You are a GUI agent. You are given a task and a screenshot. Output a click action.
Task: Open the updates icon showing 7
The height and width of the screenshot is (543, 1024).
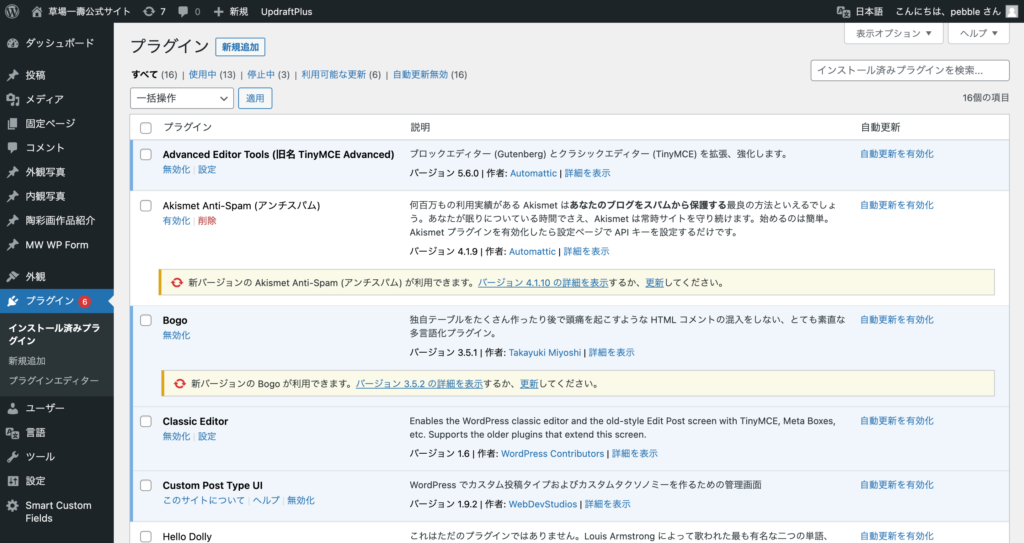149,11
